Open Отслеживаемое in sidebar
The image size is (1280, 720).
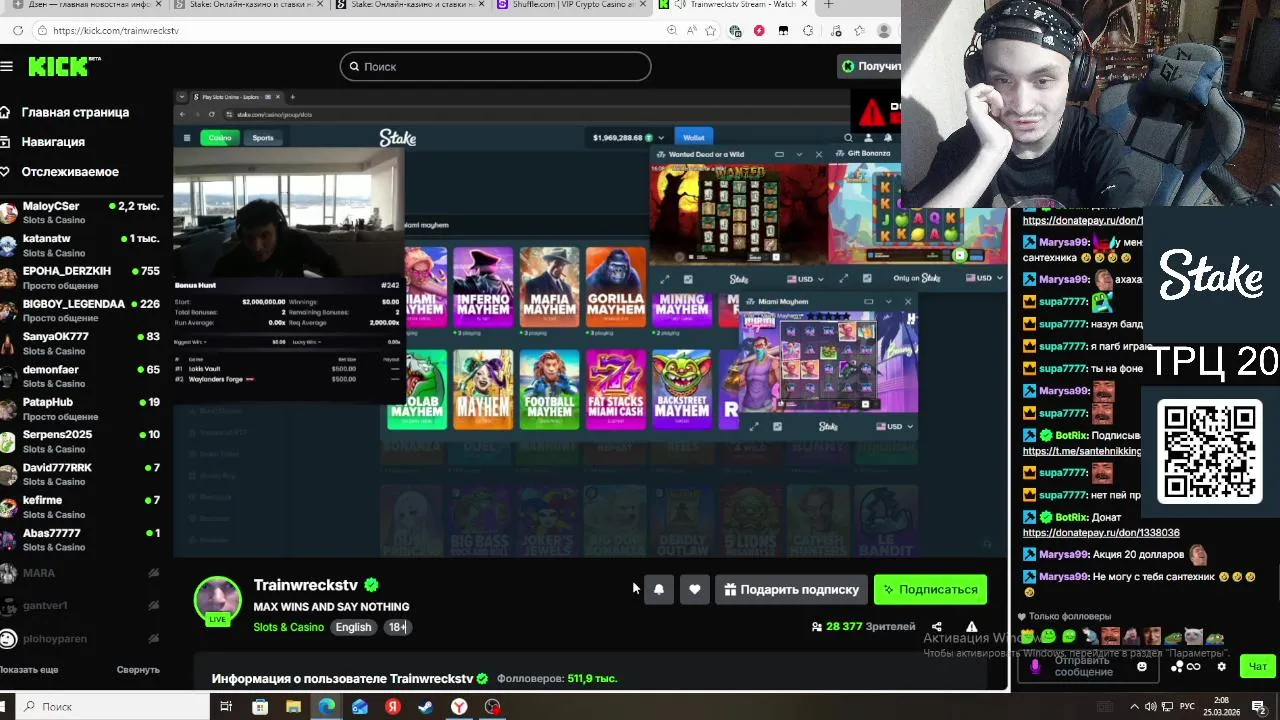(60, 172)
